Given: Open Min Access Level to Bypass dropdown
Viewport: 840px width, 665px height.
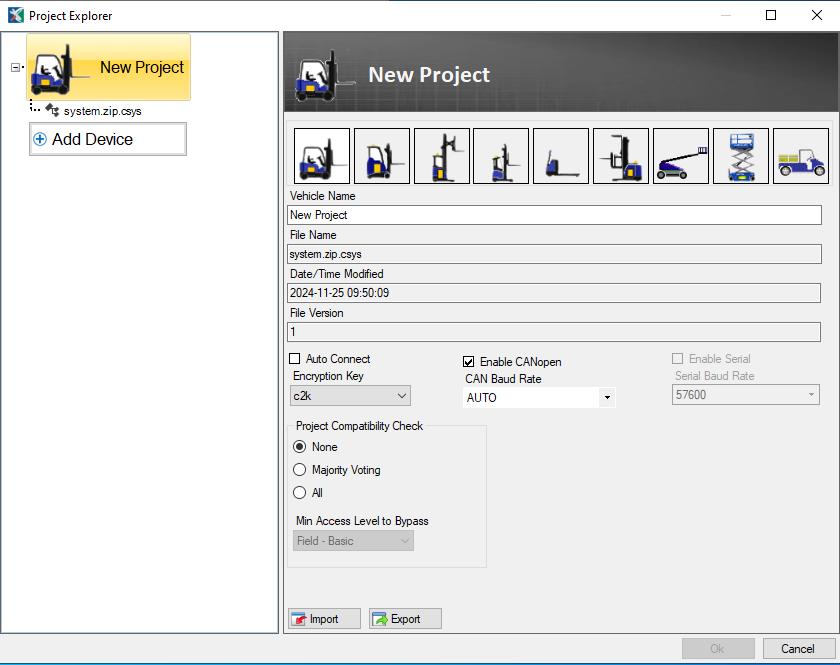Looking at the screenshot, I should point(353,541).
